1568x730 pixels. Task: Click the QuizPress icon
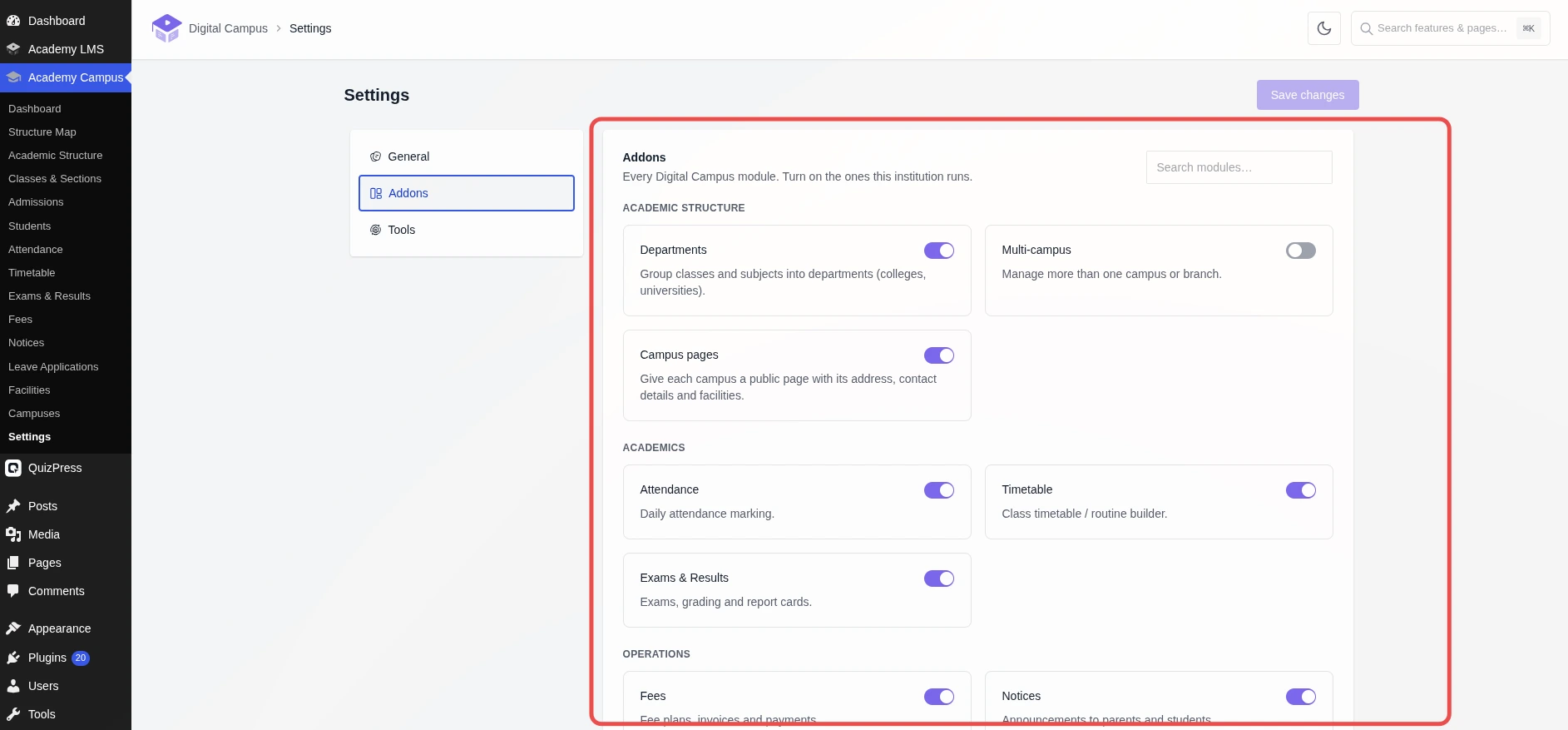click(13, 468)
